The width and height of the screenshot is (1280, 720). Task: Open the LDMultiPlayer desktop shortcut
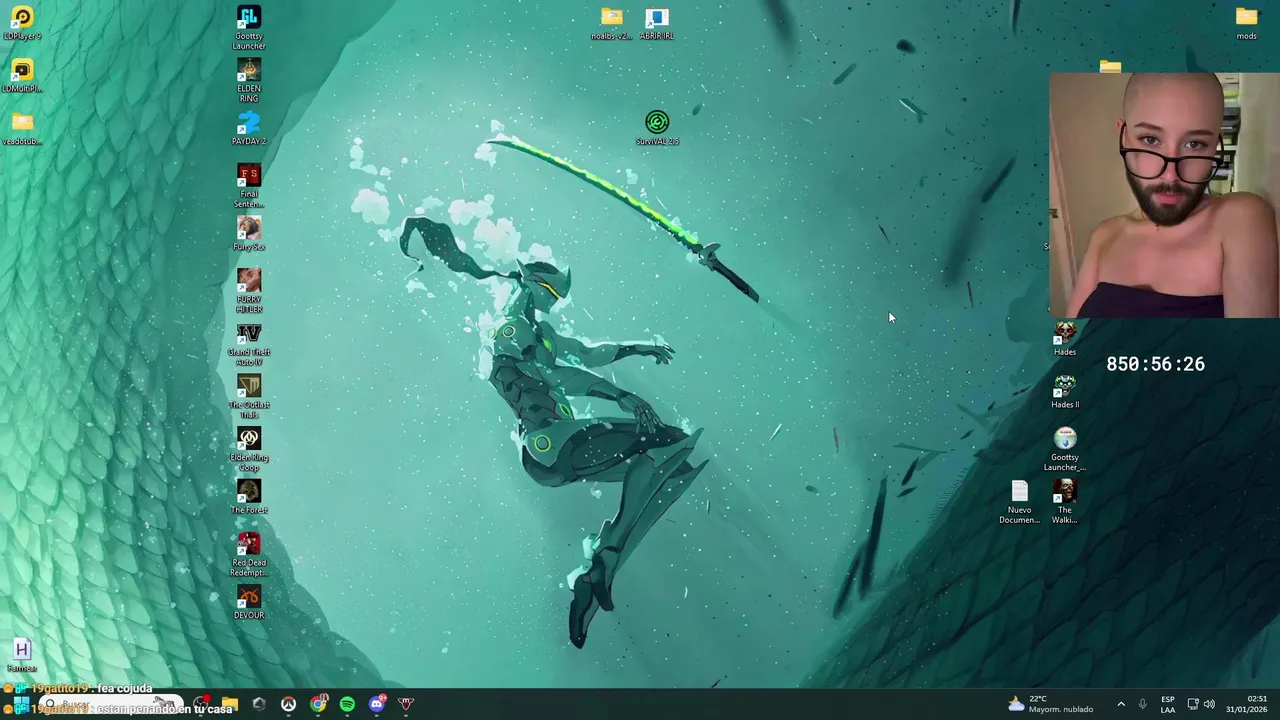pos(22,75)
